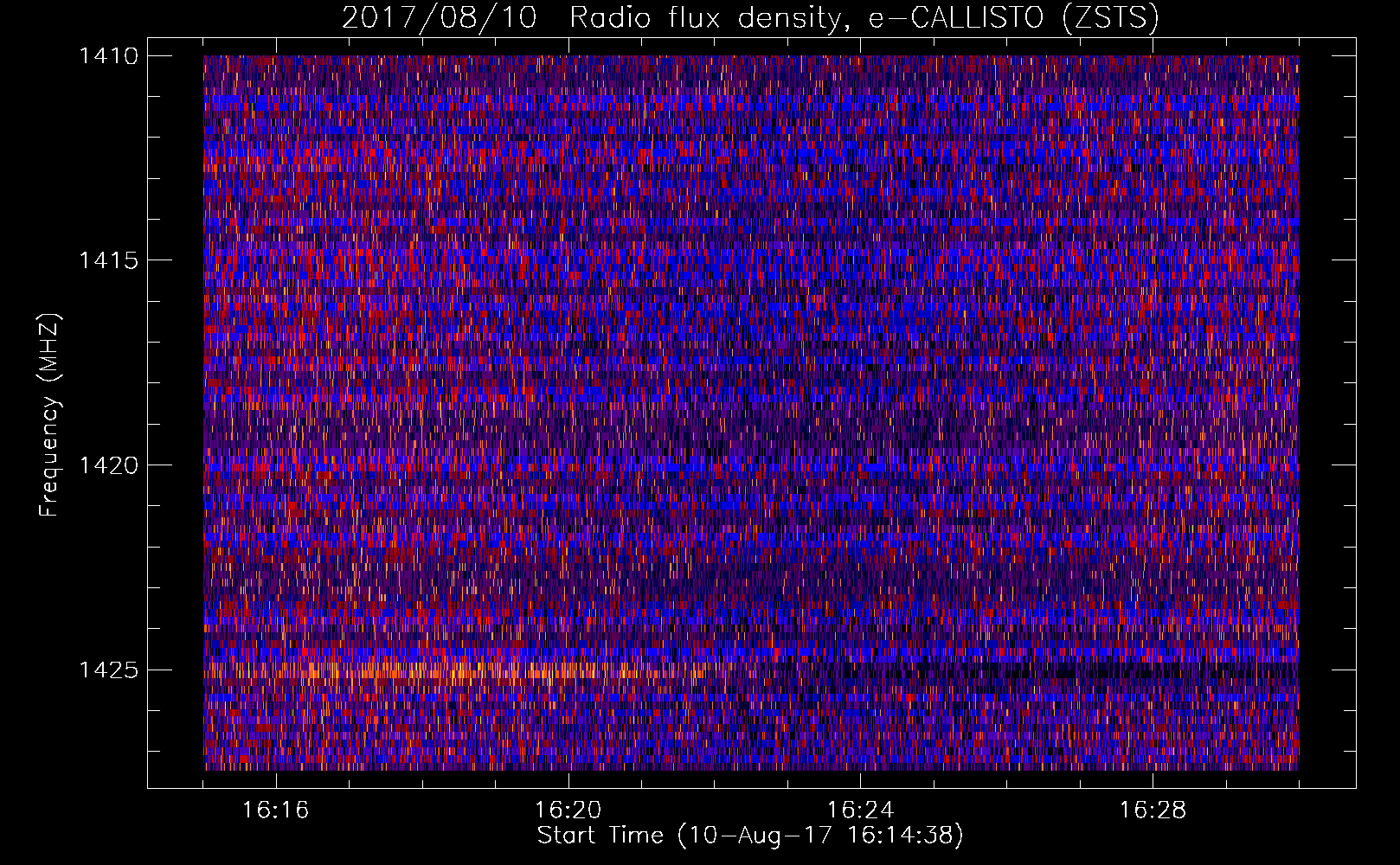1400x865 pixels.
Task: Click the plot title 'Radio flux density, e-CALLISTO (ZSTS)'
Action: tap(864, 17)
